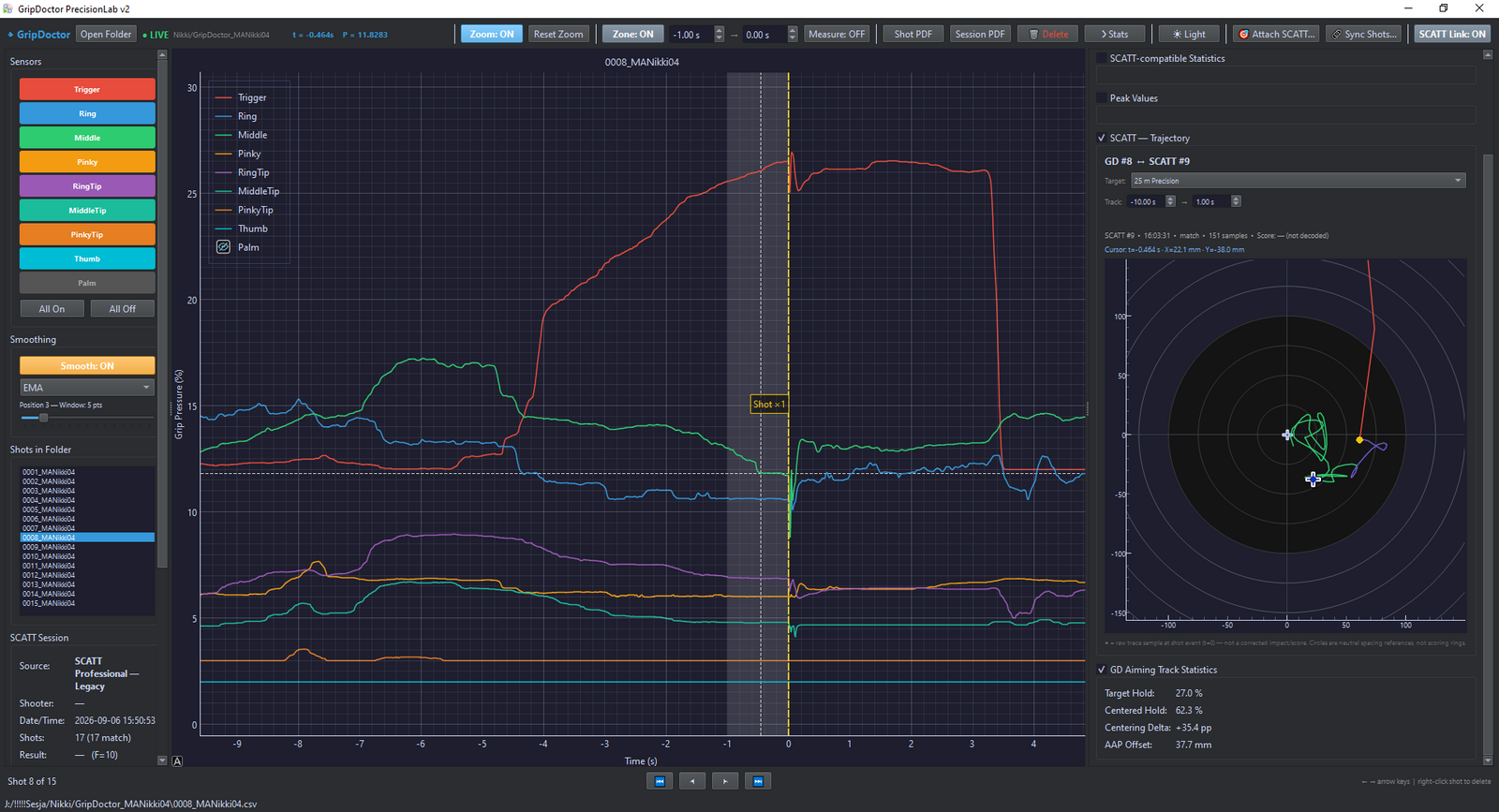This screenshot has width=1499, height=812.
Task: Increase the Track start time value
Action: click(1170, 199)
